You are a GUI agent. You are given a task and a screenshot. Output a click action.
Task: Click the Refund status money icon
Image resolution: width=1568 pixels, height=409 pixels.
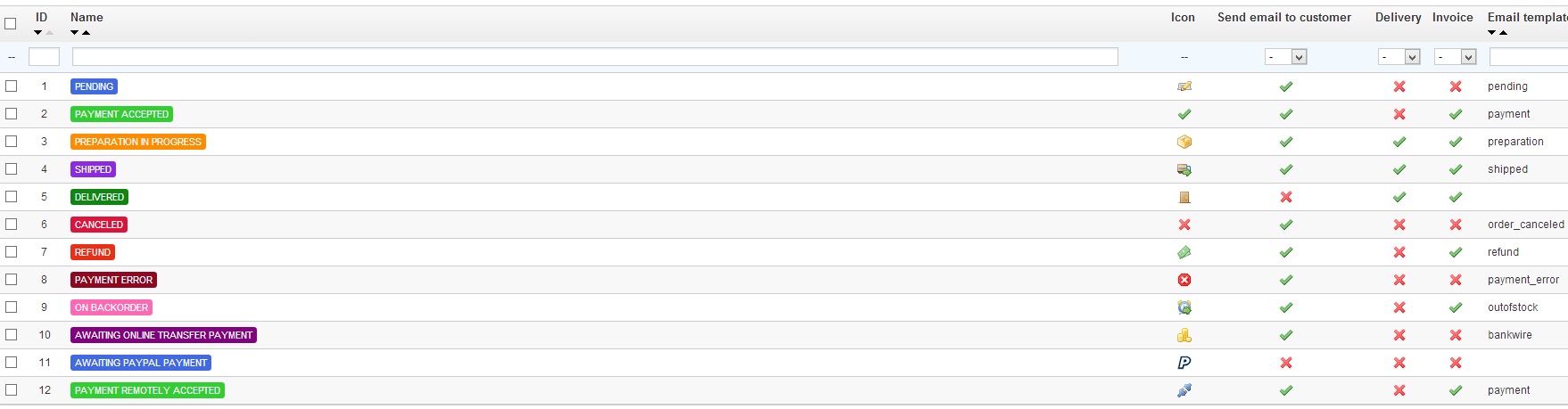[x=1184, y=252]
